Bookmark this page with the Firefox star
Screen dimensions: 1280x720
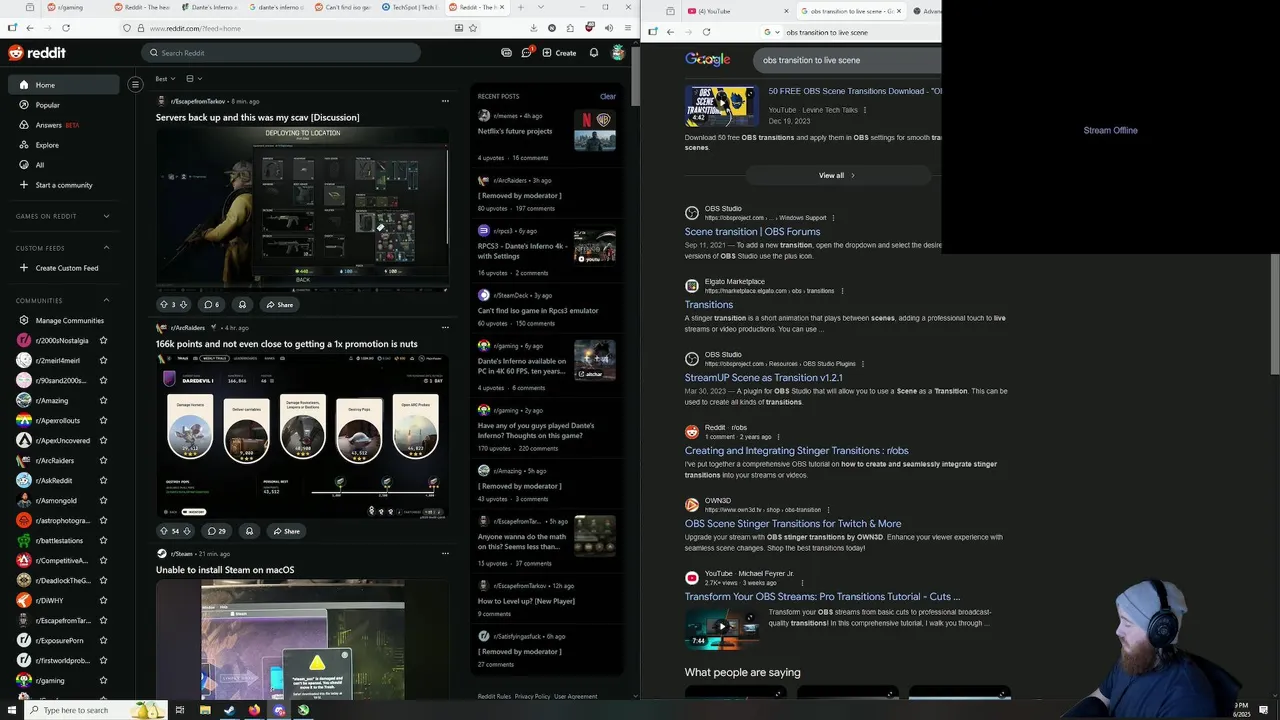(x=474, y=28)
